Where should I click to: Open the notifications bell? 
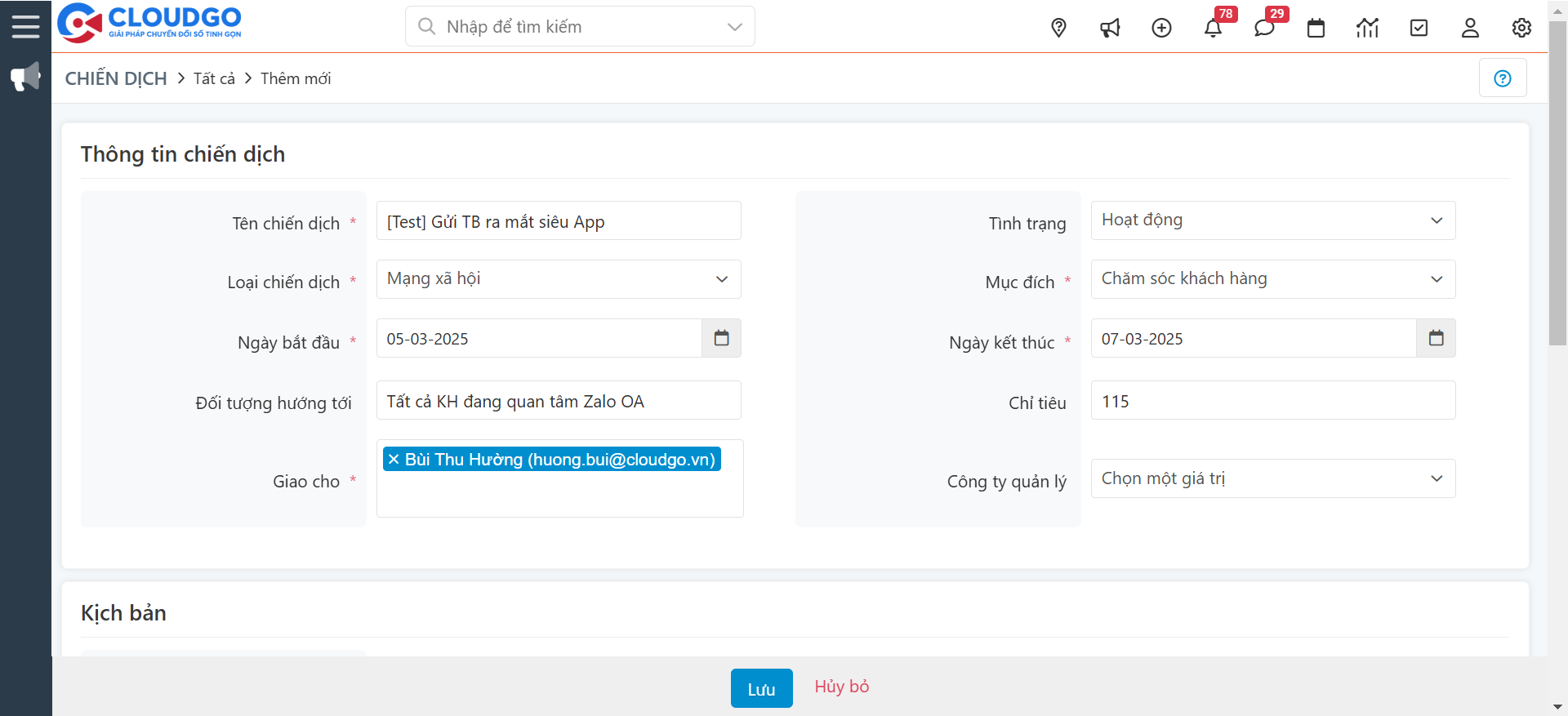point(1213,28)
